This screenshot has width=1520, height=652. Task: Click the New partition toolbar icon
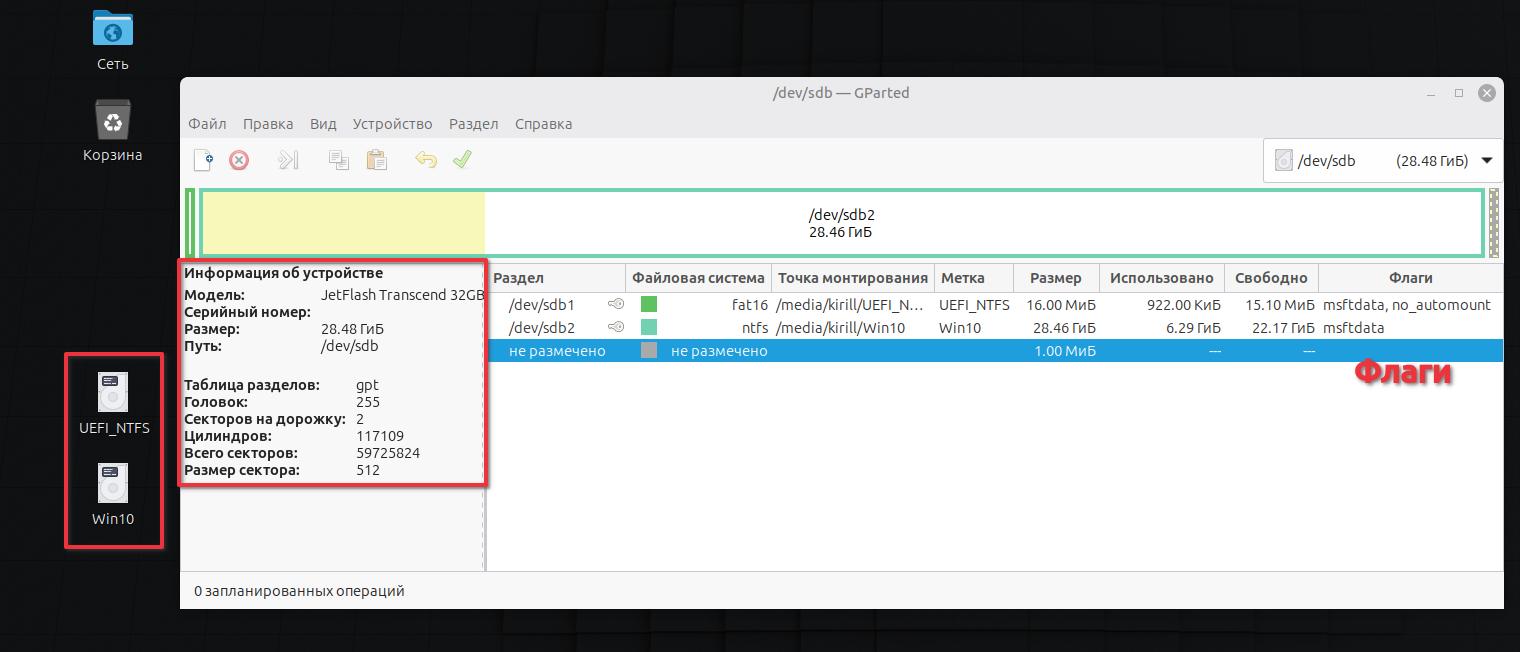click(x=204, y=160)
